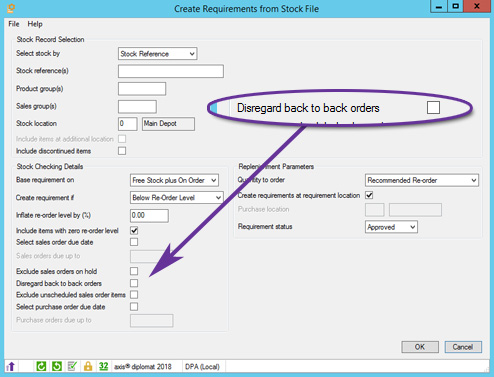Enable the Select sales order due date checkbox
This screenshot has height=377, width=494.
(x=134, y=242)
